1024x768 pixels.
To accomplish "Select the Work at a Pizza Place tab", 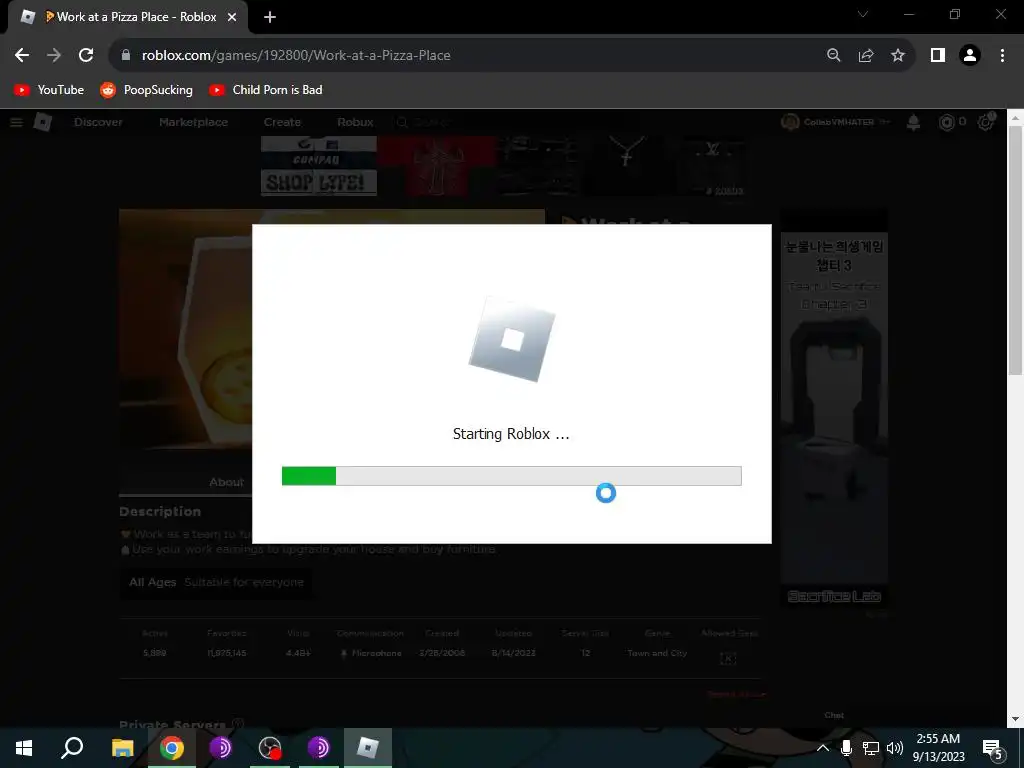I will [128, 17].
